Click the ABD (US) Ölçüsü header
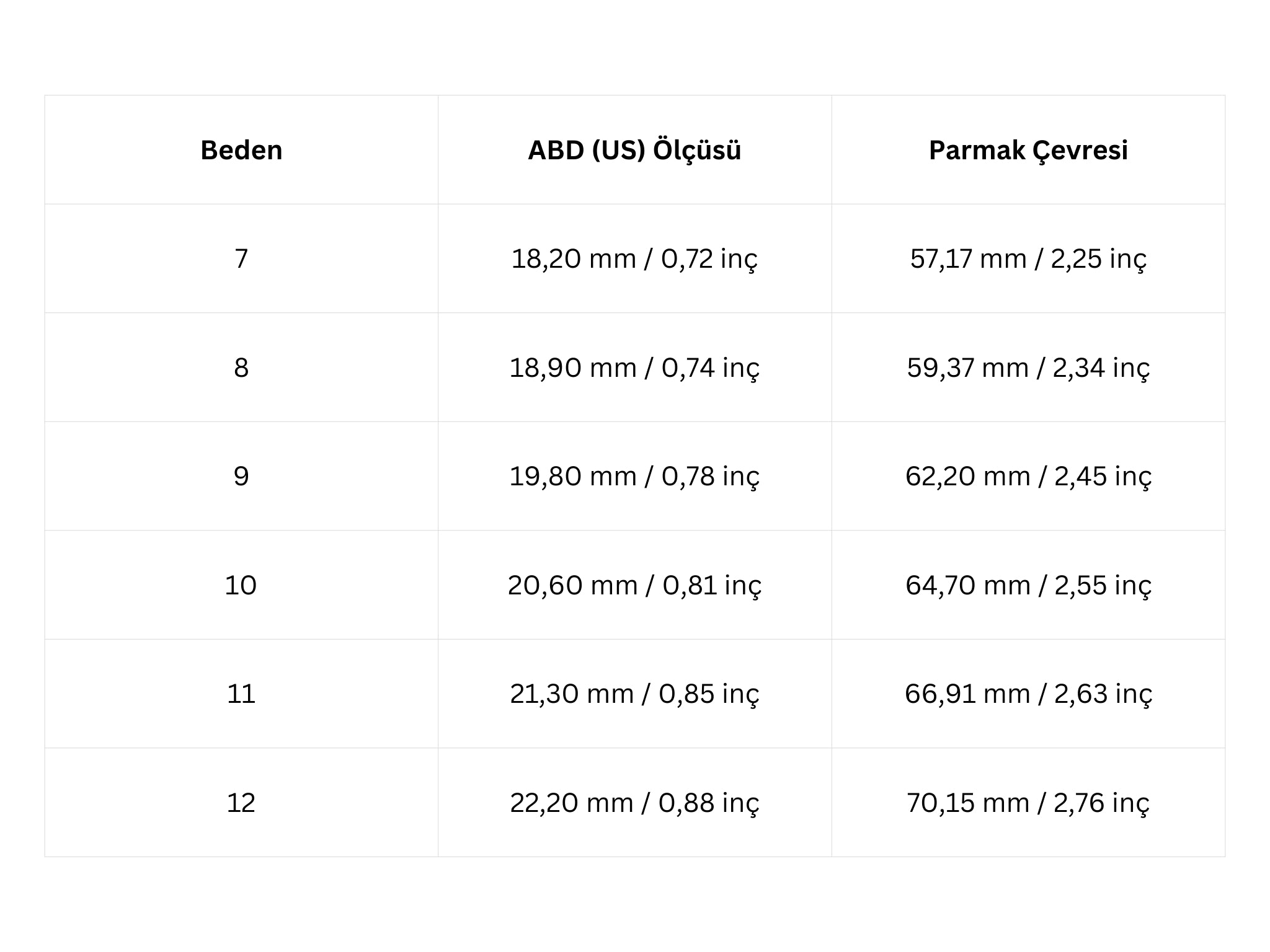1270x952 pixels. tap(634, 151)
